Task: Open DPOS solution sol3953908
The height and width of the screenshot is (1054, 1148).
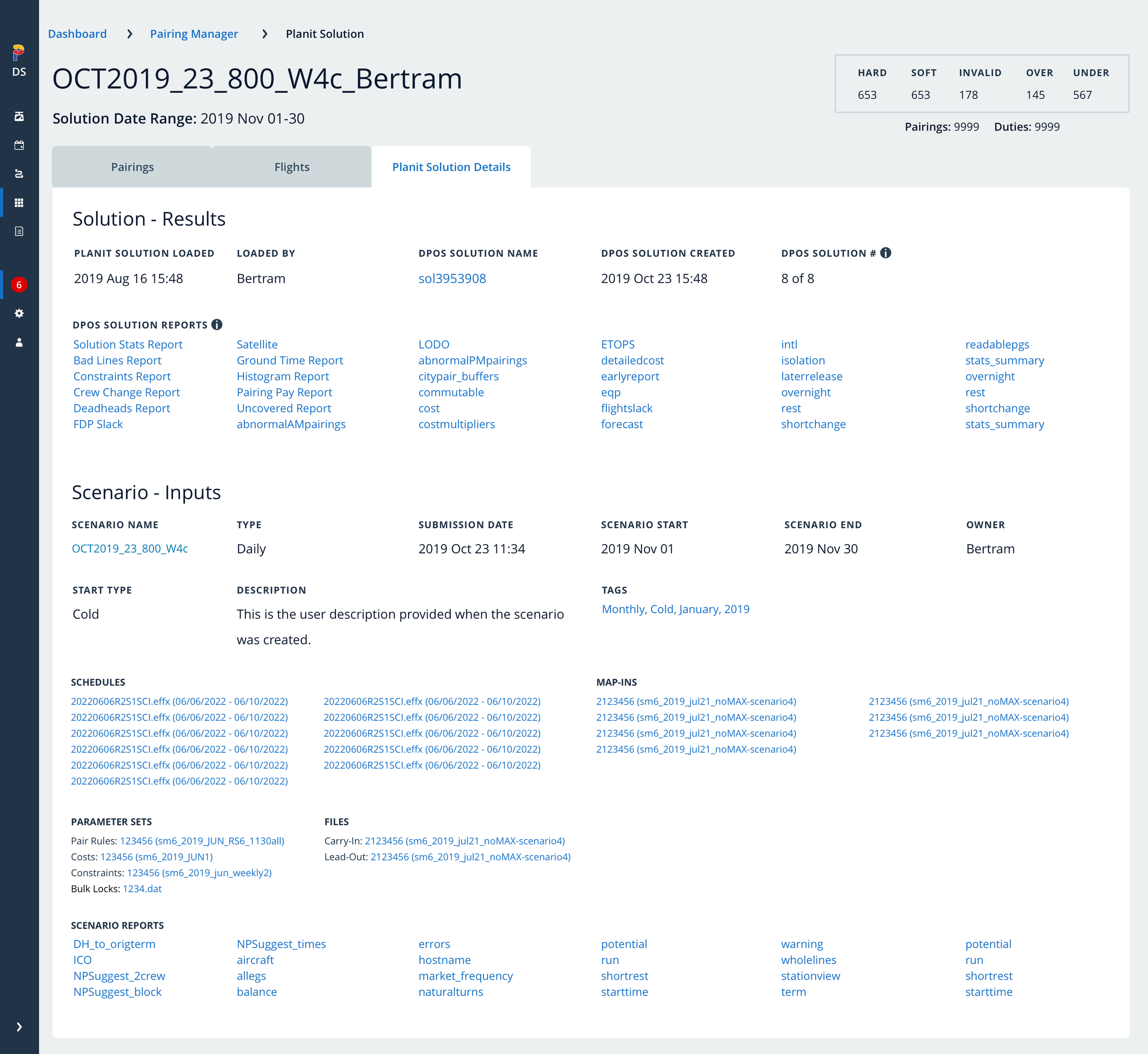Action: click(452, 278)
